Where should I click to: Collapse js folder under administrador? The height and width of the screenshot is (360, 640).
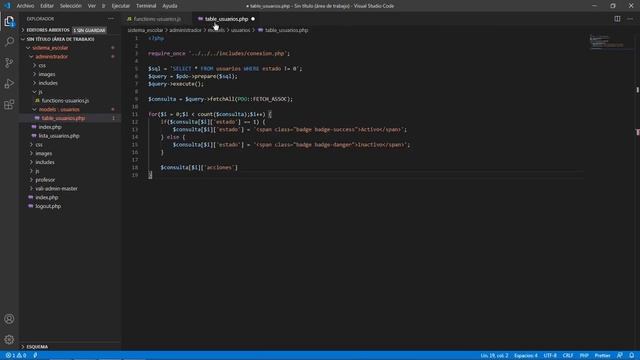pyautogui.click(x=70, y=92)
